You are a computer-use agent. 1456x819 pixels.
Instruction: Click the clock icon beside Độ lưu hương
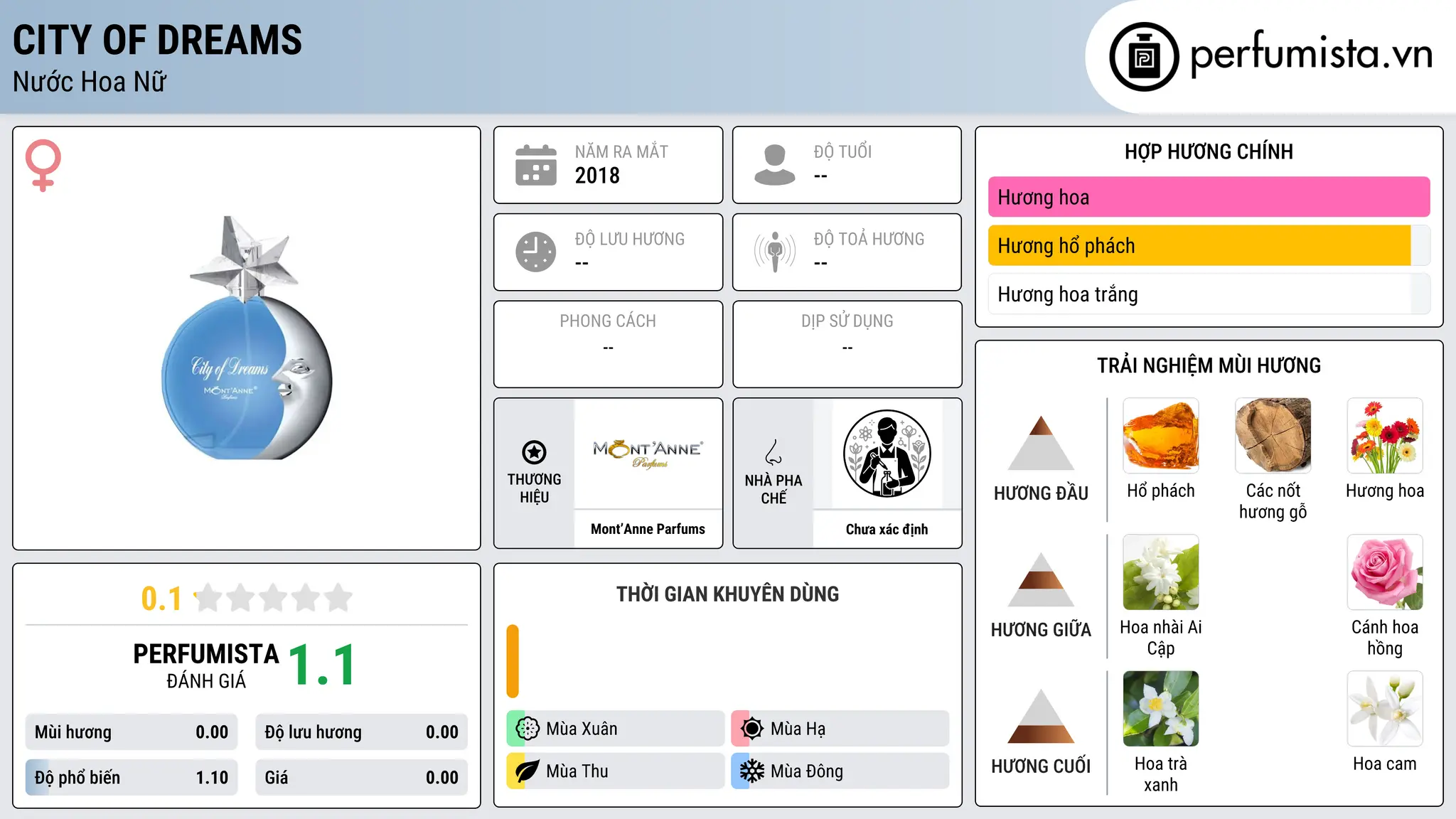click(536, 252)
